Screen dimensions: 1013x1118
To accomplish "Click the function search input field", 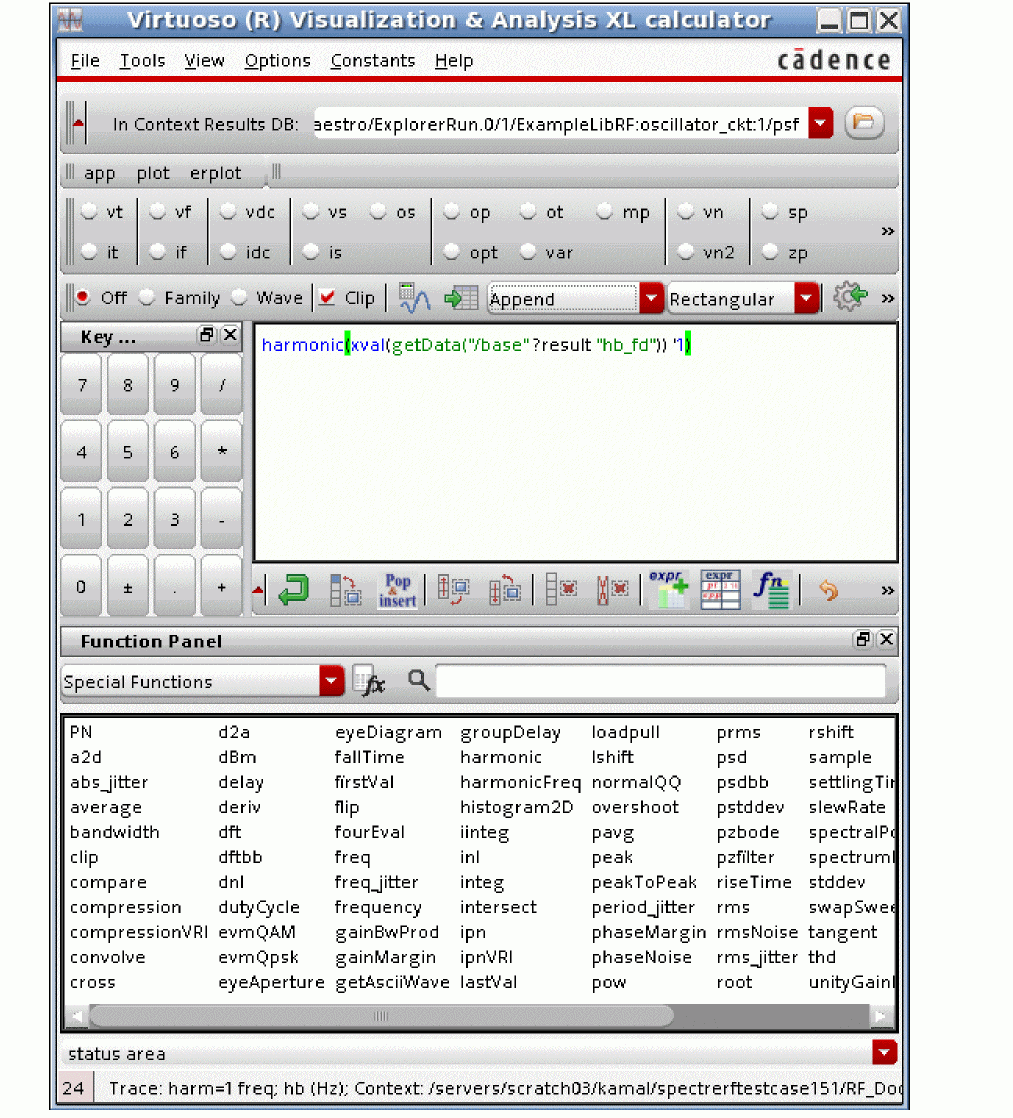I will 661,681.
